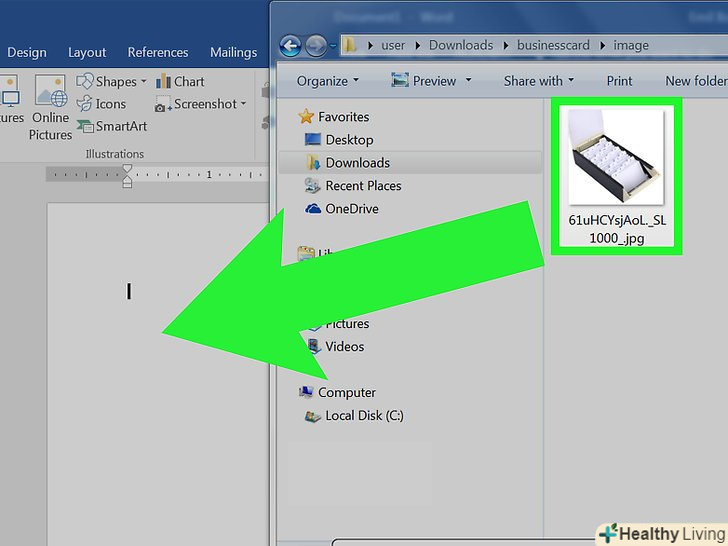The image size is (728, 546).
Task: Click the Preview button in Explorer toolbar
Action: [424, 81]
